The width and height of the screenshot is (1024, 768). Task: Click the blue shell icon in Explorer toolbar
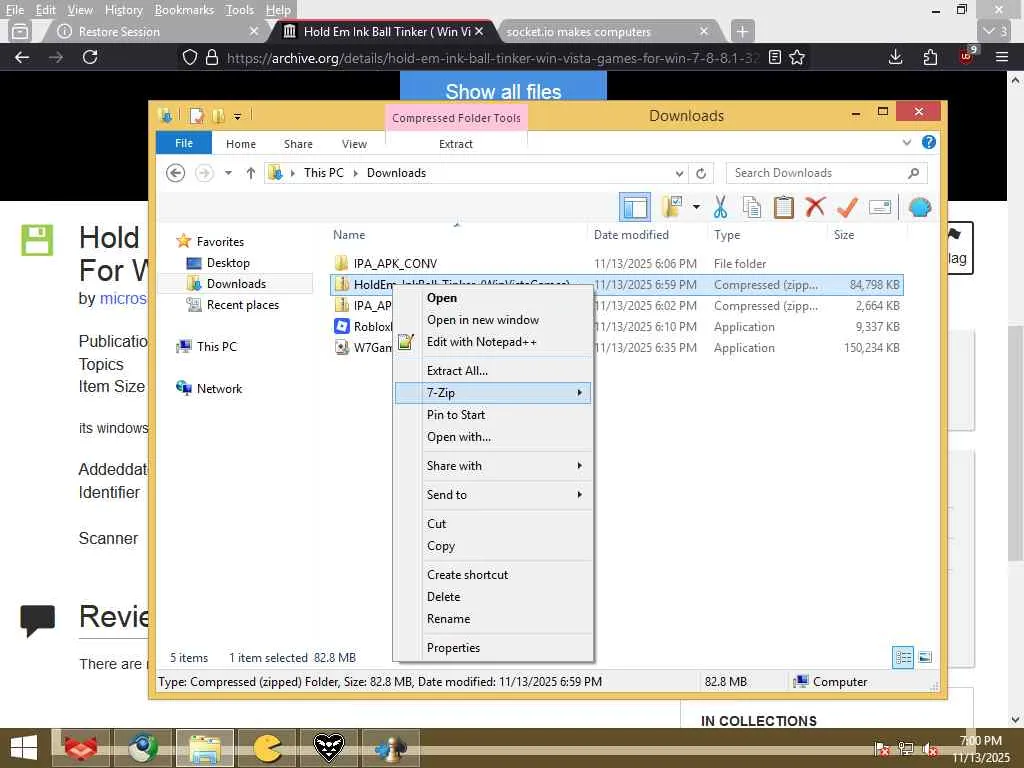tap(920, 208)
